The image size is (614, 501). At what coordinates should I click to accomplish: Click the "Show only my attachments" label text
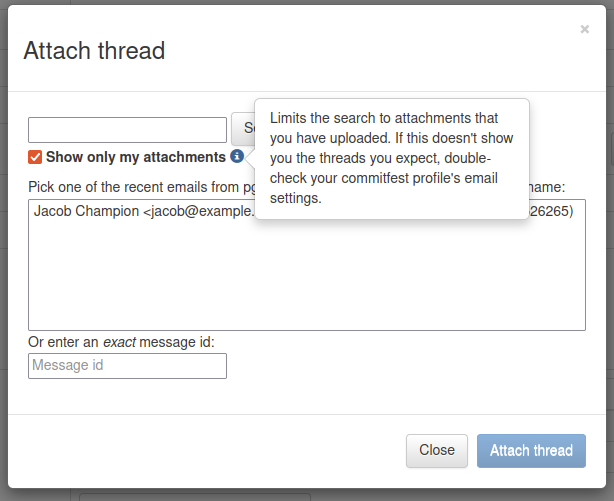click(x=135, y=157)
